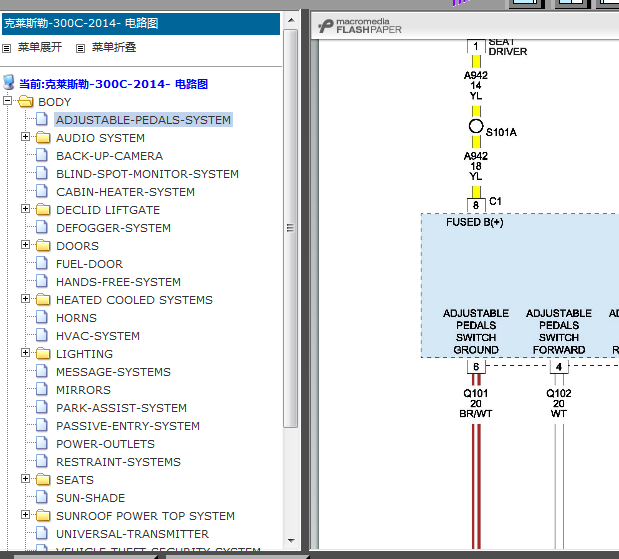The width and height of the screenshot is (619, 559).
Task: Click the SEATS folder icon
Action: (x=43, y=479)
